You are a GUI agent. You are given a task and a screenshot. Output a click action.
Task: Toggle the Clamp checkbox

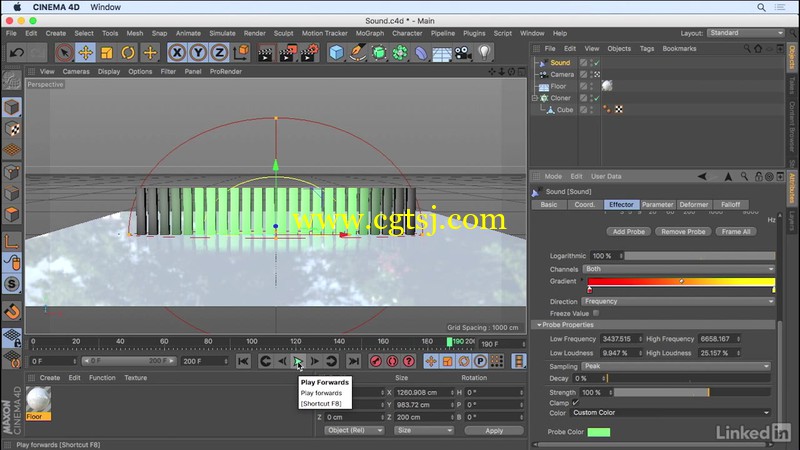coord(576,403)
